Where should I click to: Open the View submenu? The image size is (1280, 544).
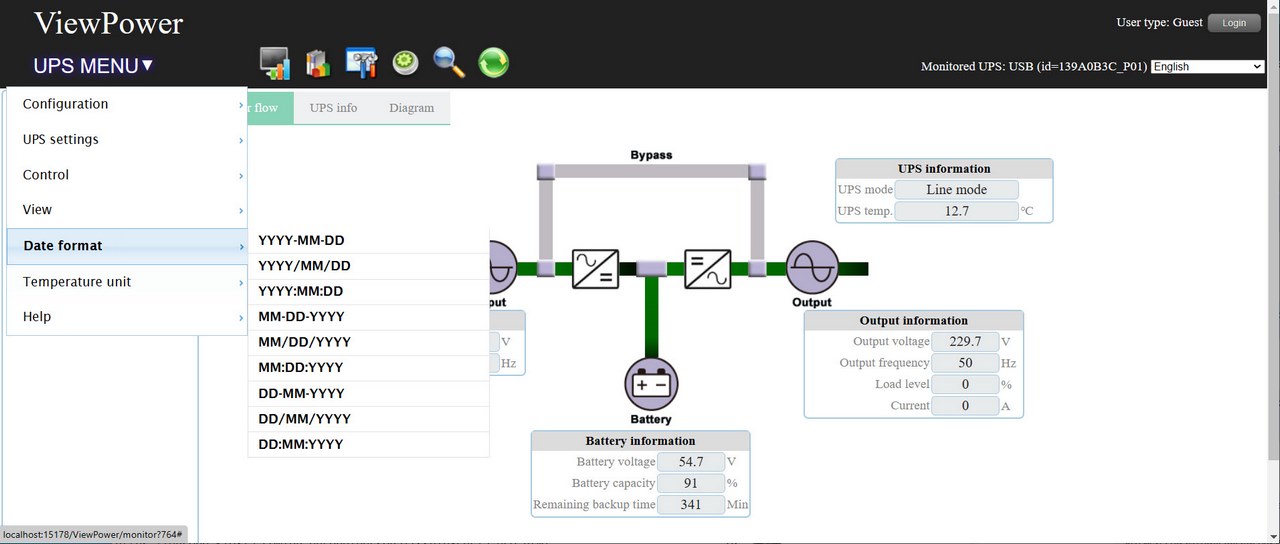pos(127,210)
